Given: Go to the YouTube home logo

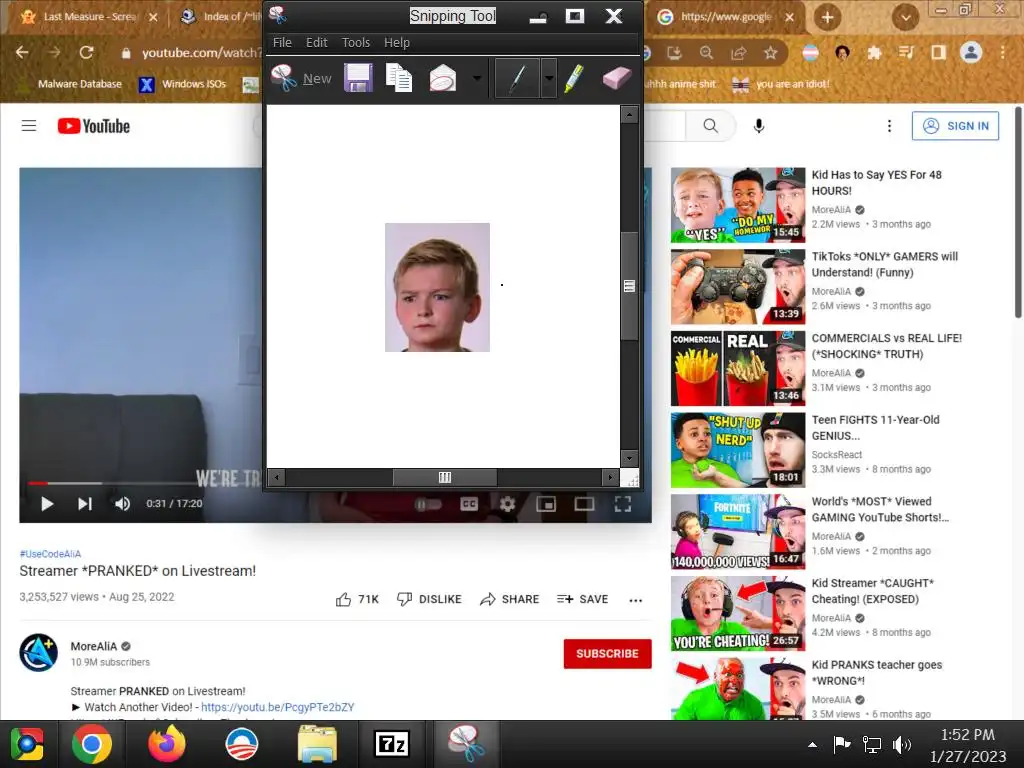Looking at the screenshot, I should point(93,126).
